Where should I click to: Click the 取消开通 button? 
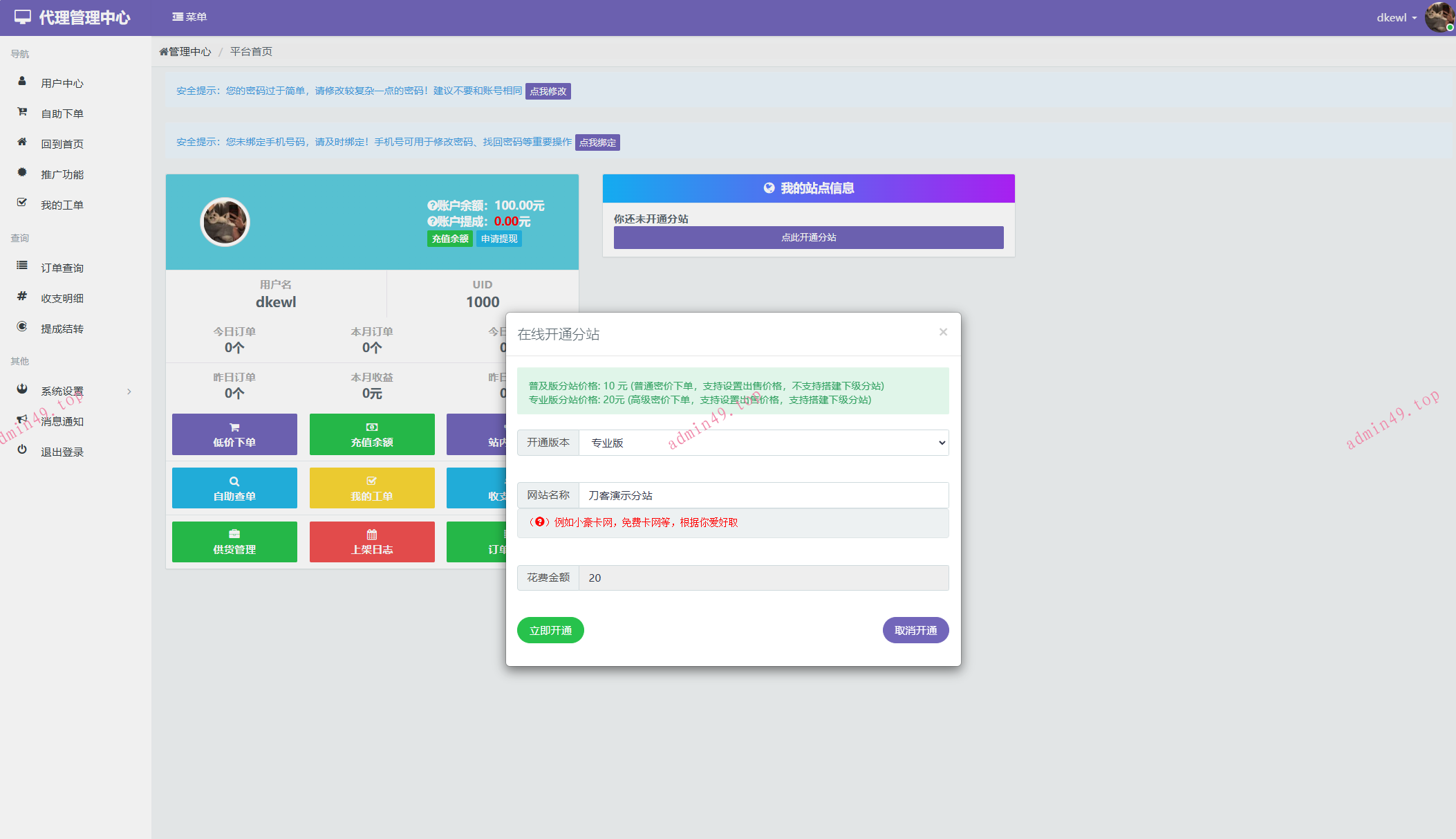[915, 630]
